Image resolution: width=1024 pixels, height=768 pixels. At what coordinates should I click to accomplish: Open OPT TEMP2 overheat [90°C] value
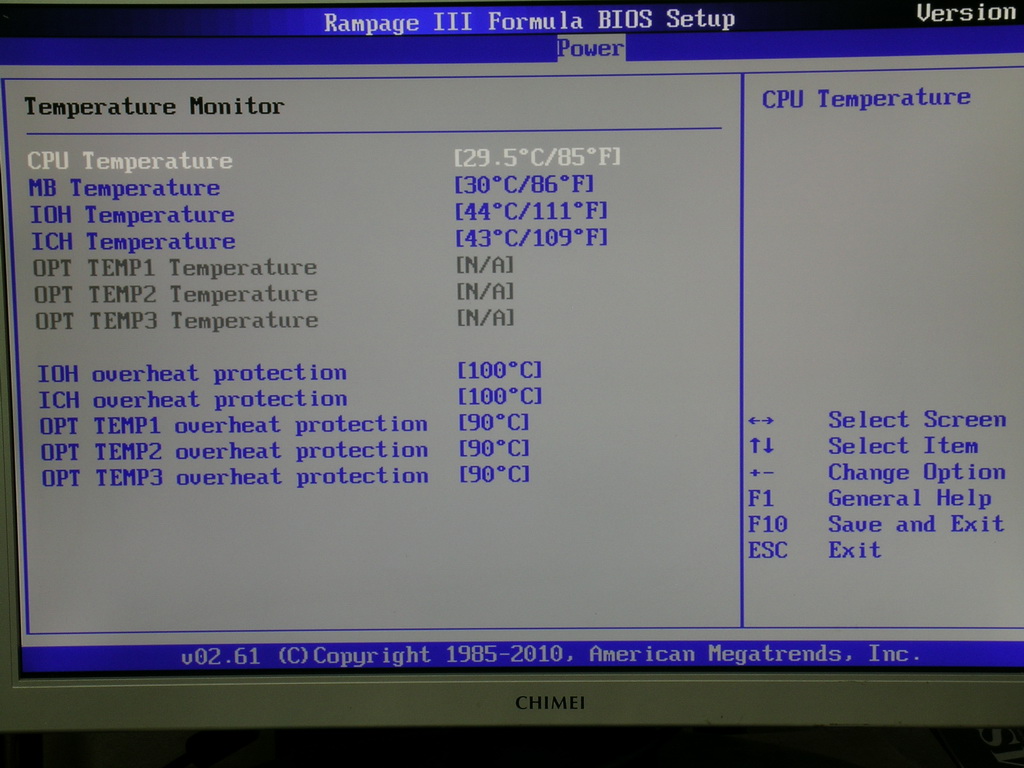(x=494, y=448)
